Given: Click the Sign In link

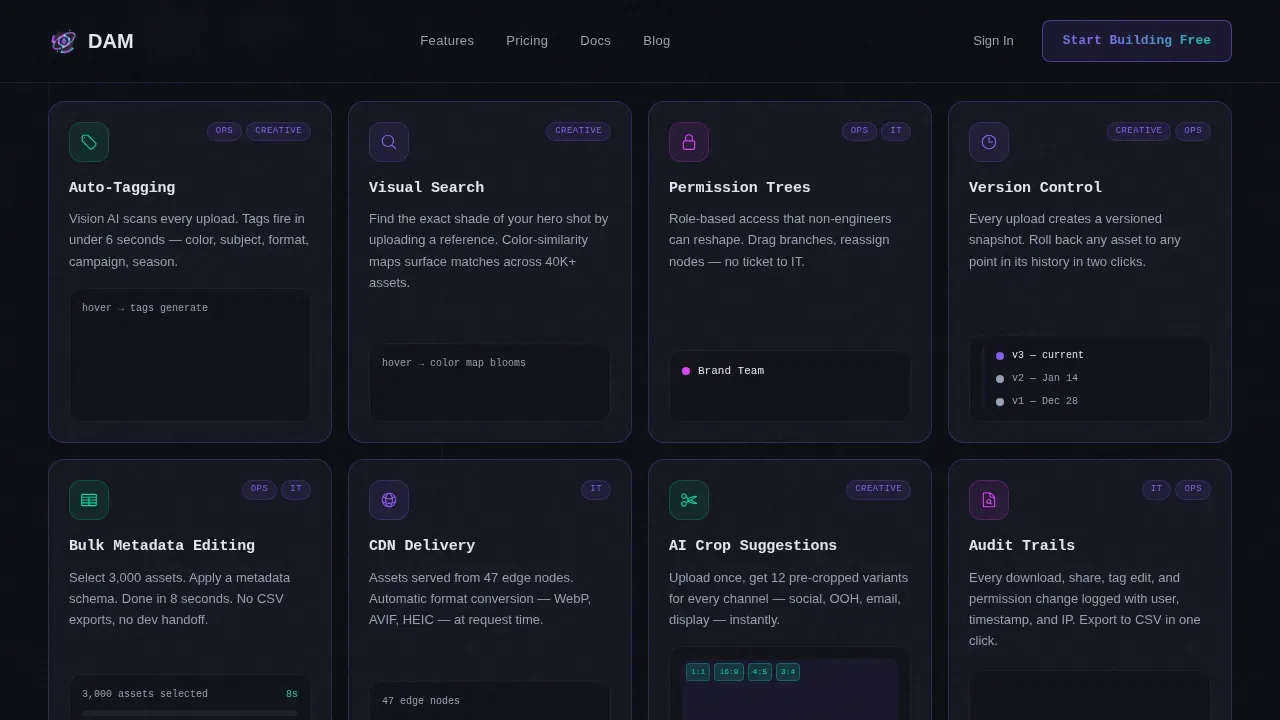Looking at the screenshot, I should click(x=993, y=41).
